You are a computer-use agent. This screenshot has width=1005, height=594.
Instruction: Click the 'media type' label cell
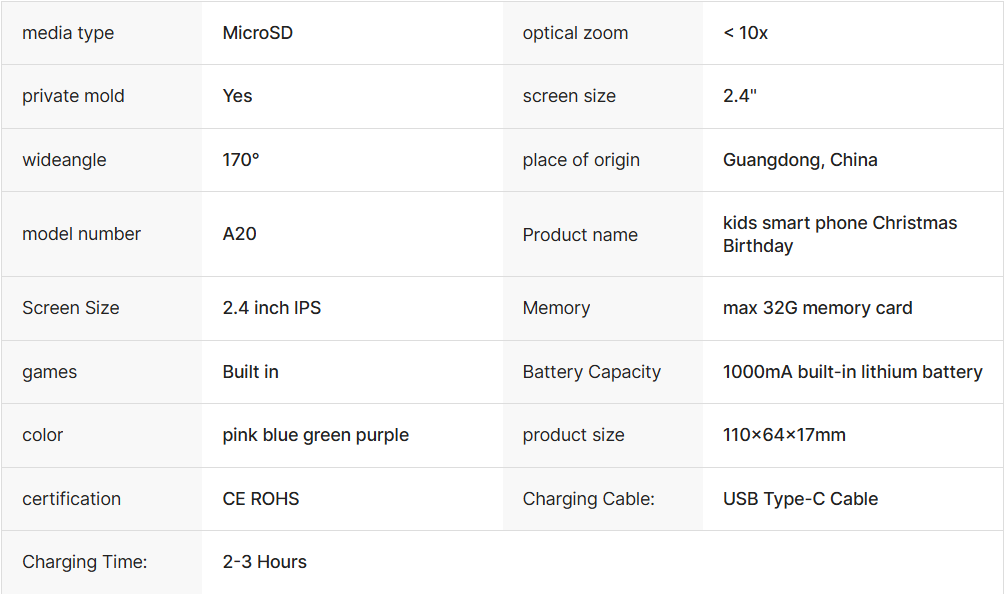(x=68, y=33)
